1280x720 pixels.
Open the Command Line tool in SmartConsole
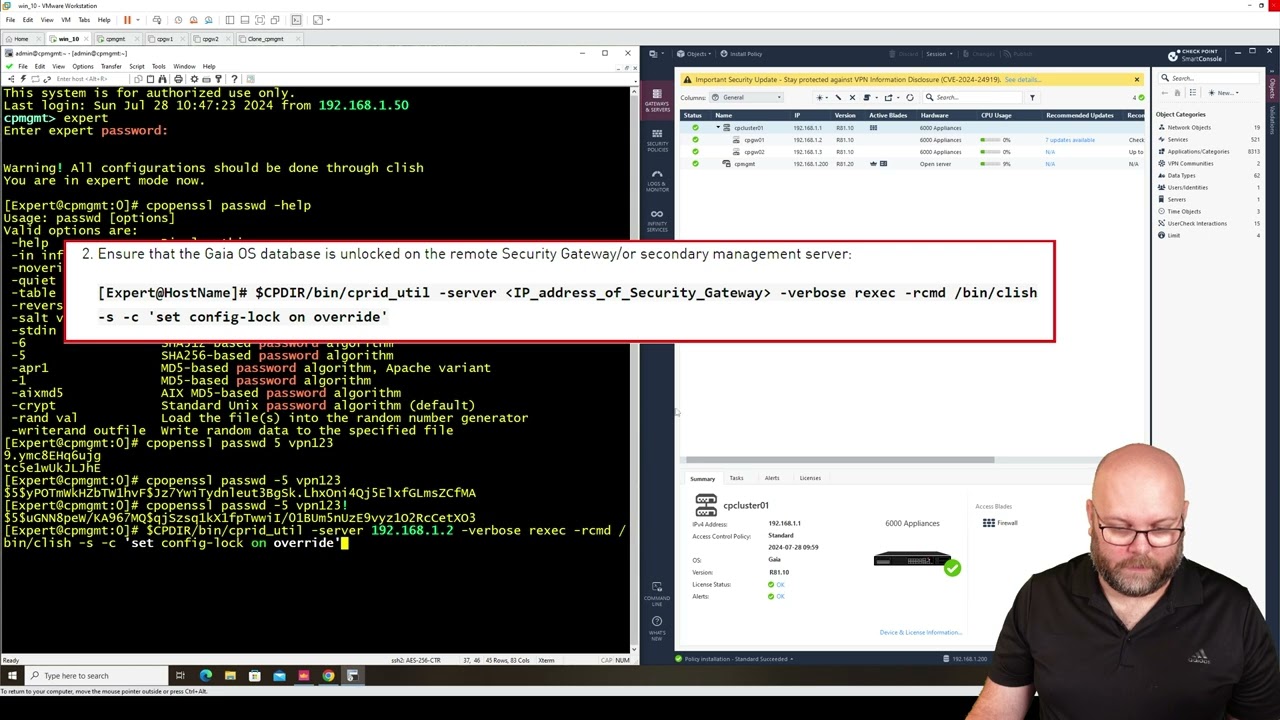pyautogui.click(x=657, y=593)
